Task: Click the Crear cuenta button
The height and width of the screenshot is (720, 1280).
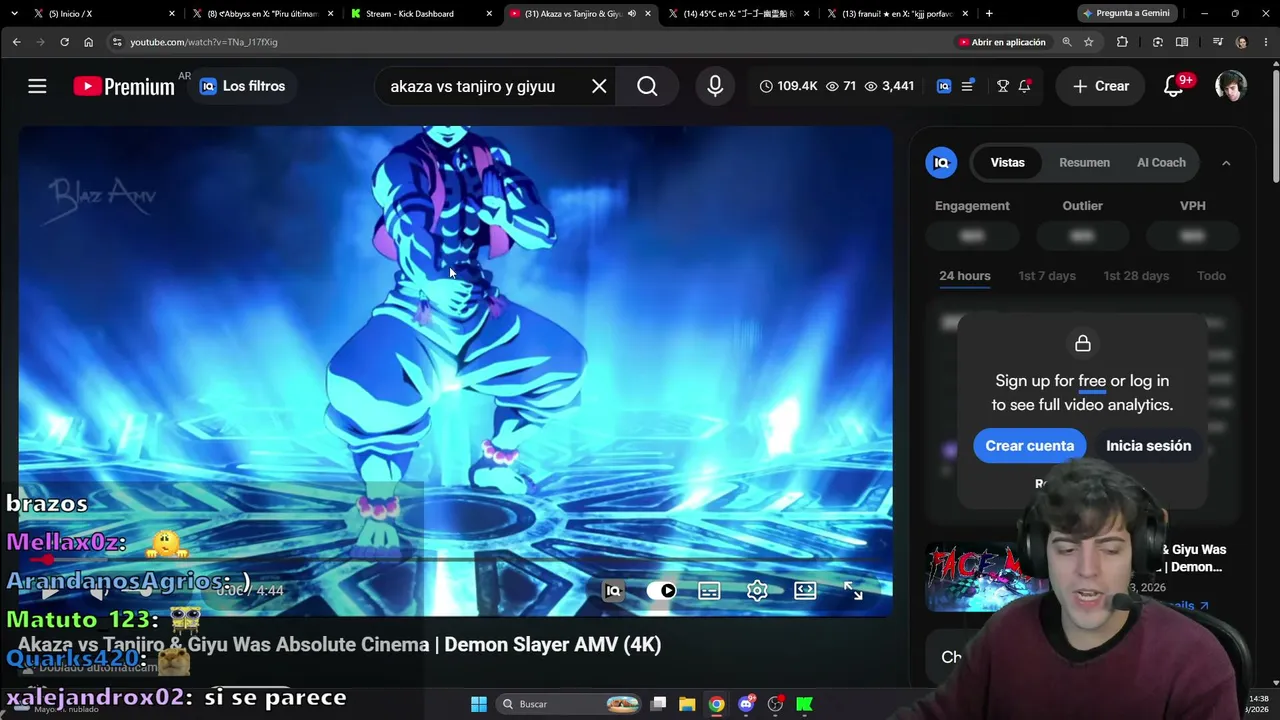Action: [1029, 446]
